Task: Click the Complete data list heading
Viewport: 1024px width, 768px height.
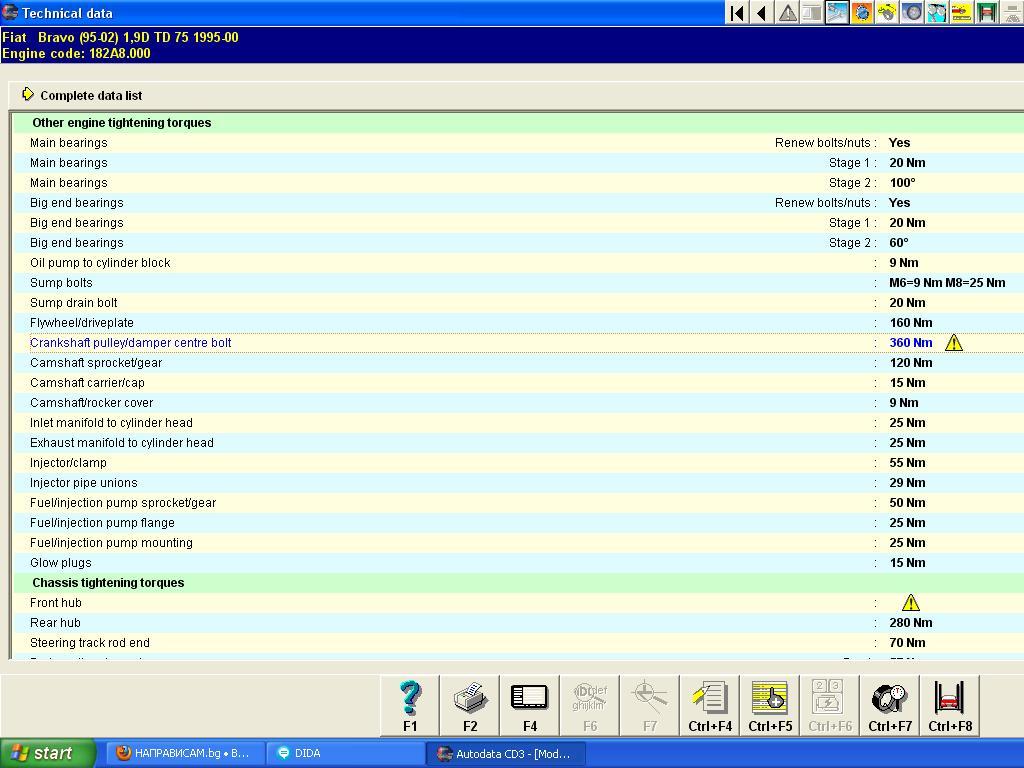Action: click(91, 95)
